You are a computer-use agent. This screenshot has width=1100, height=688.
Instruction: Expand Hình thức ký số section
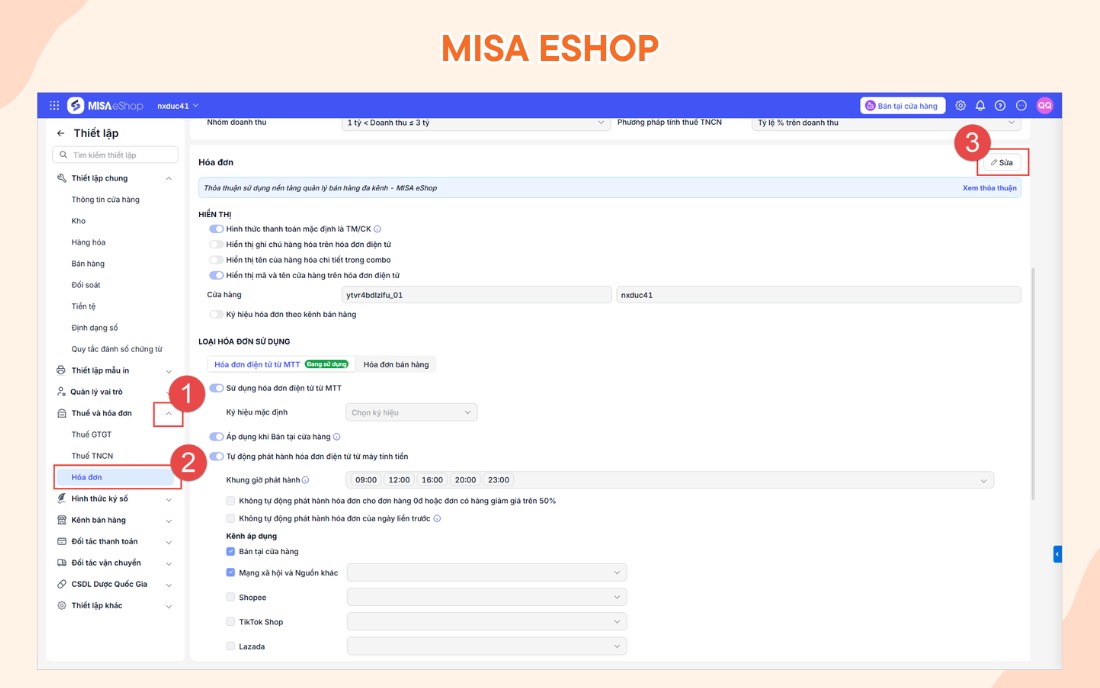pos(169,499)
